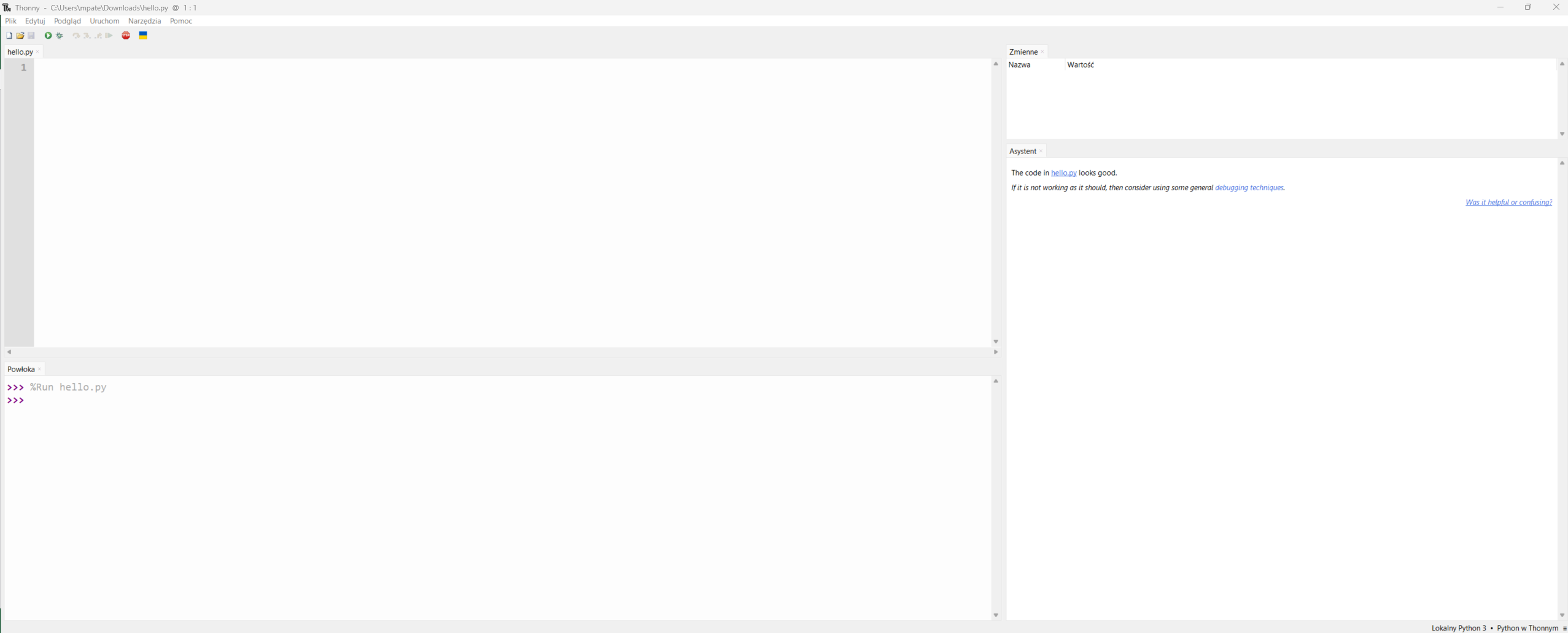Image resolution: width=1568 pixels, height=633 pixels.
Task: Click the Step out debugger icon
Action: (98, 36)
